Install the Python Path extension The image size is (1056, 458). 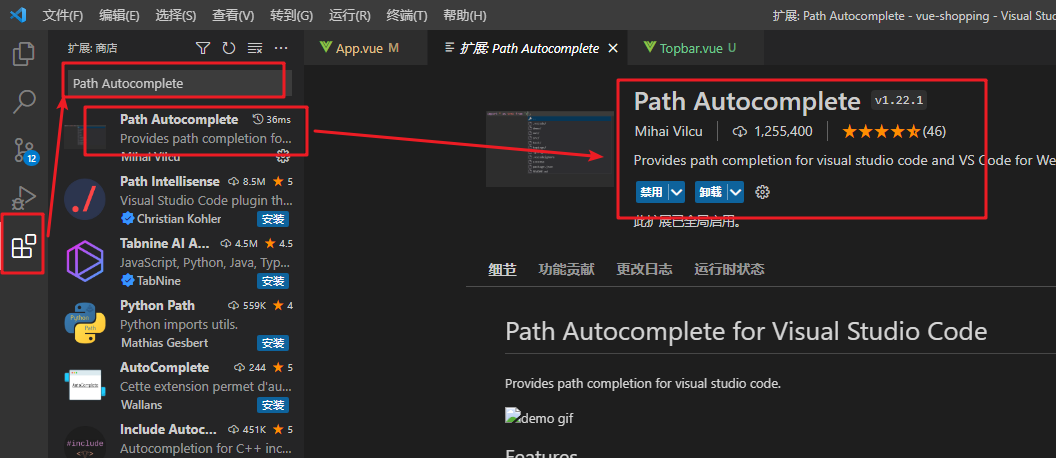tap(273, 343)
